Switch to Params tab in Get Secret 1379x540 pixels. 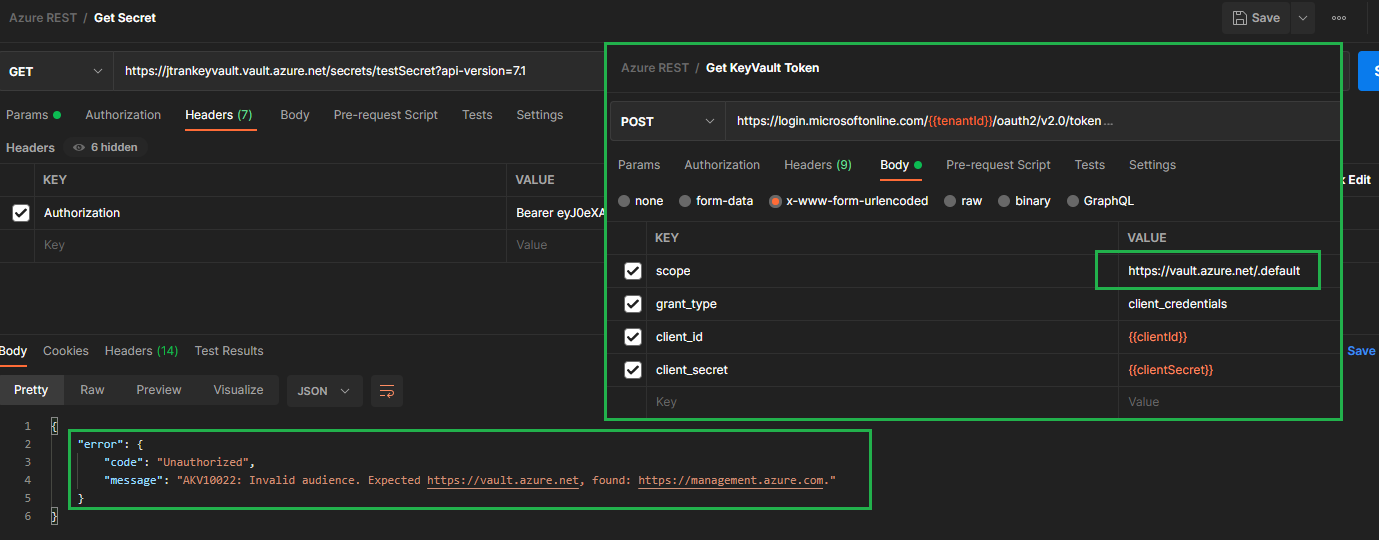click(x=33, y=115)
